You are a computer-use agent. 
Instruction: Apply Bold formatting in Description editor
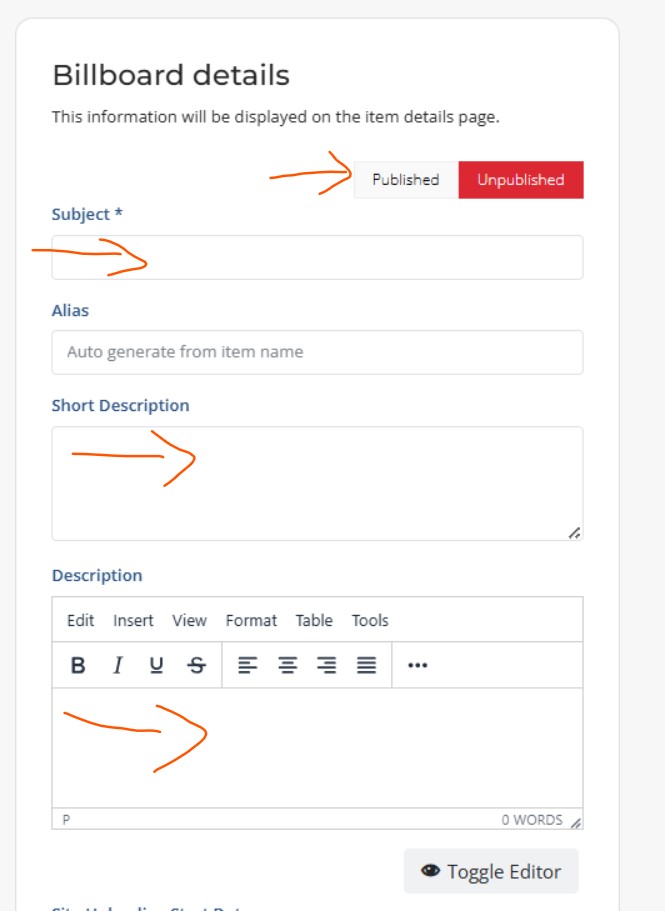[78, 665]
